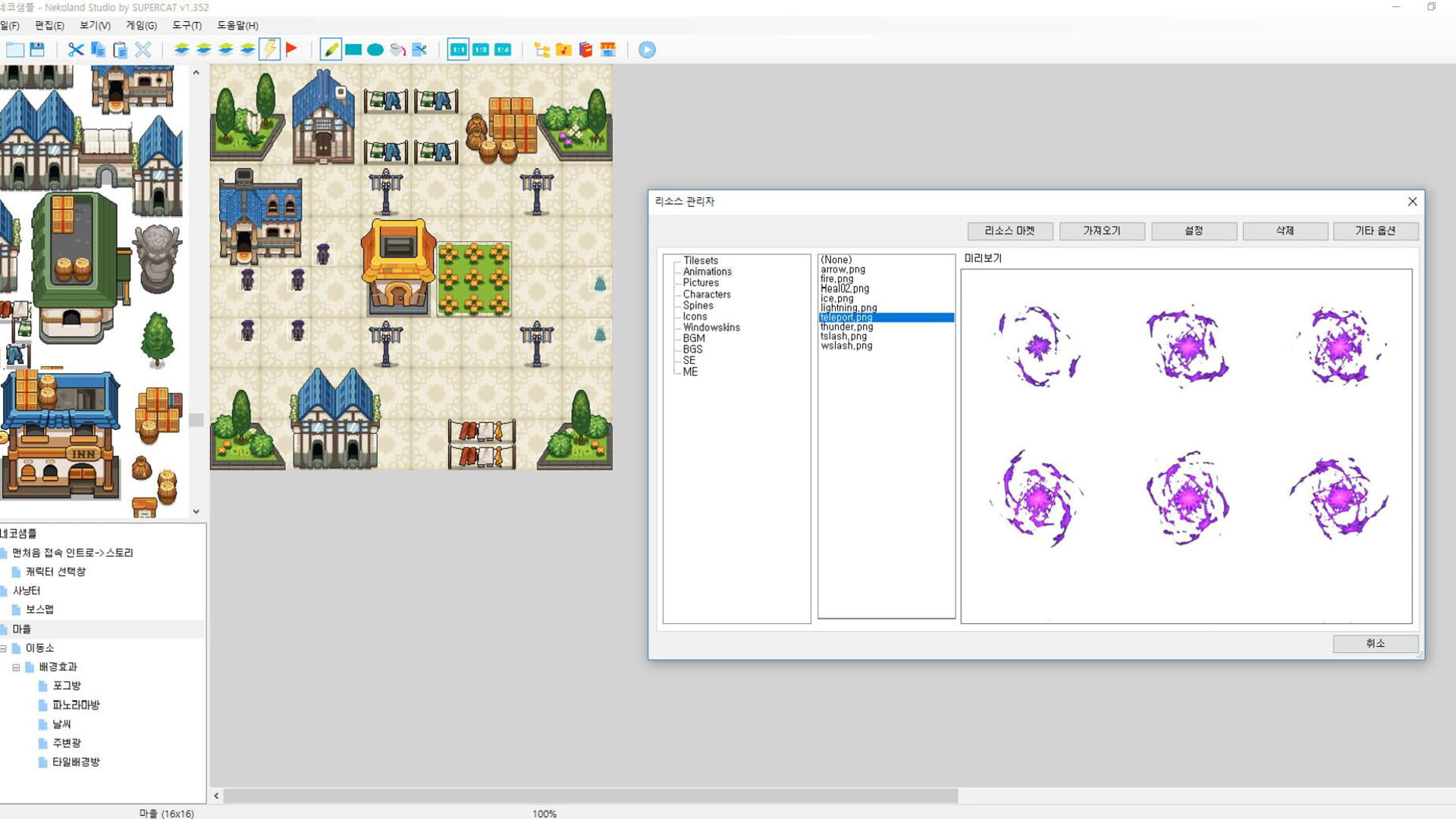Open the 보기(V) menu
The height and width of the screenshot is (819, 1456).
(x=95, y=26)
